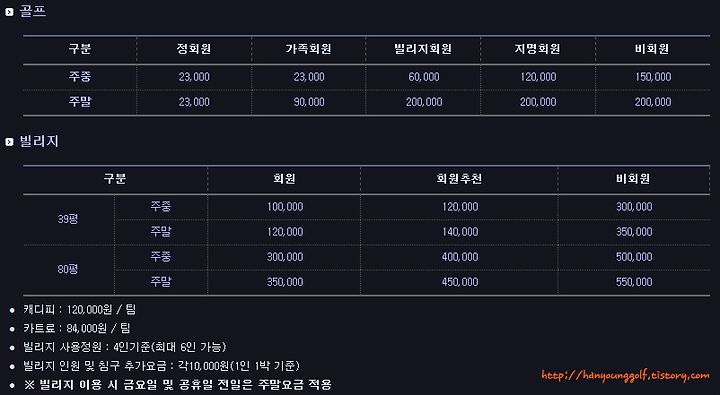The width and height of the screenshot is (720, 395).
Task: Select the 정회원 column header
Action: (x=194, y=49)
